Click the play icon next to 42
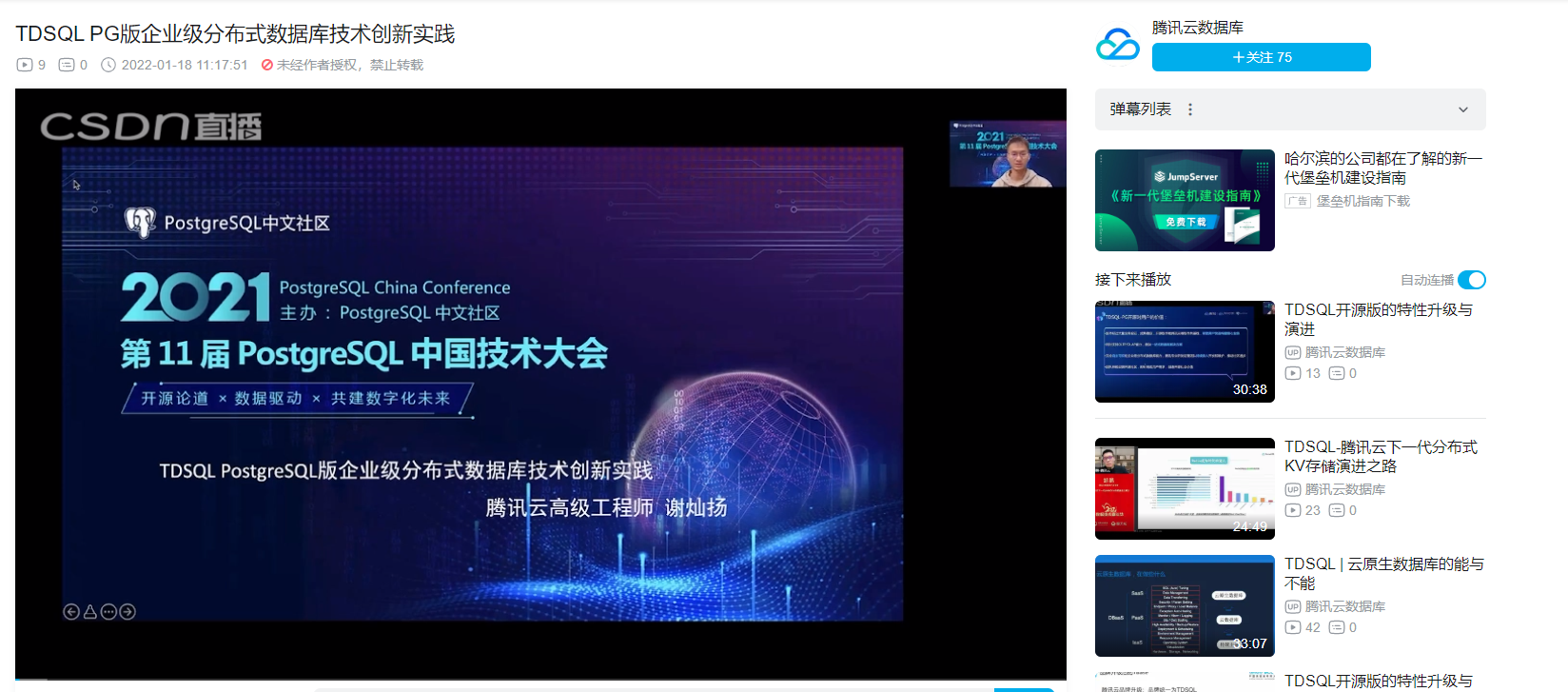 pyautogui.click(x=1292, y=627)
